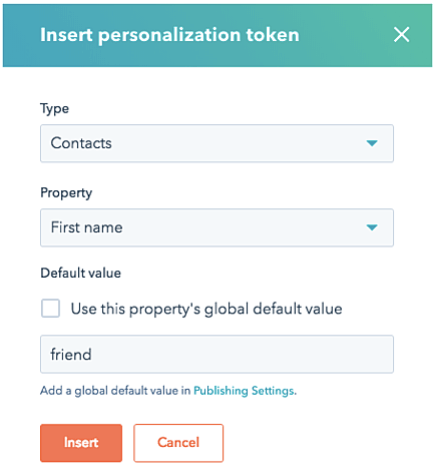
Task: Open the Contacts type selector
Action: (217, 143)
